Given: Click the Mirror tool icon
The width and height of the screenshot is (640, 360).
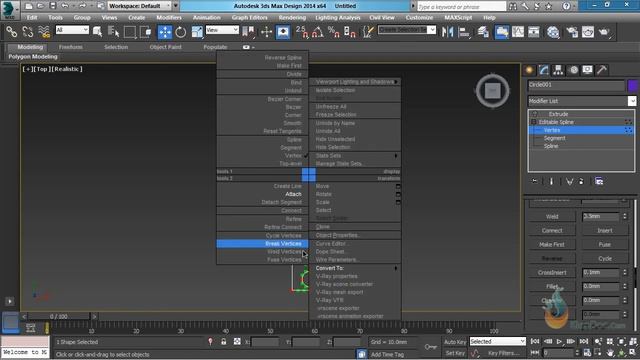Looking at the screenshot, I should pos(447,32).
